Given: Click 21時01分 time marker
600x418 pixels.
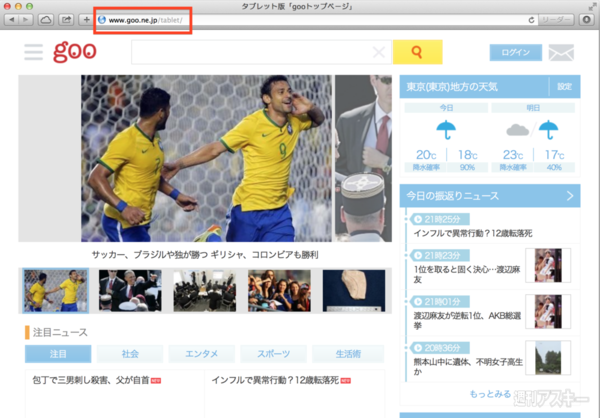Looking at the screenshot, I should [440, 302].
